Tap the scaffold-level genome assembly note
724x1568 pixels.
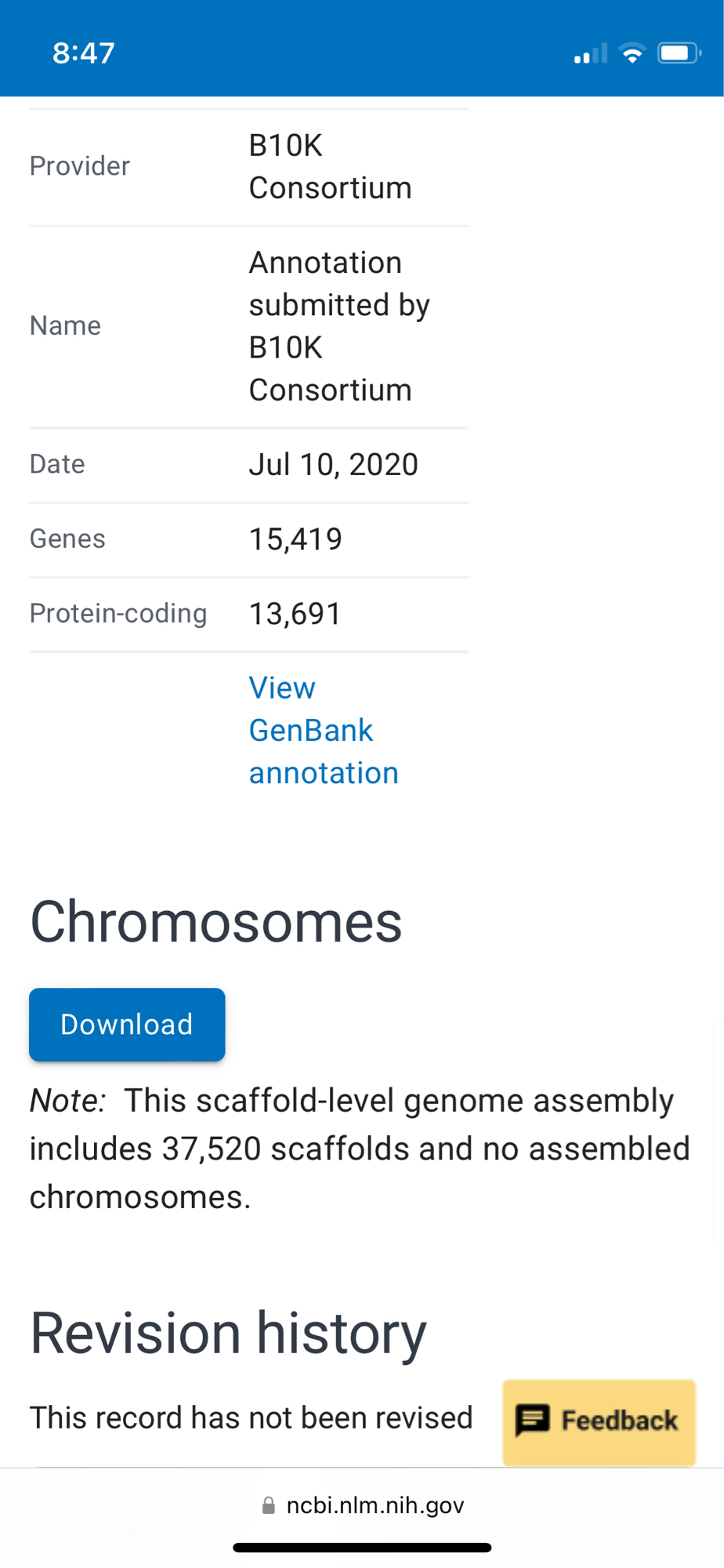(x=360, y=1149)
